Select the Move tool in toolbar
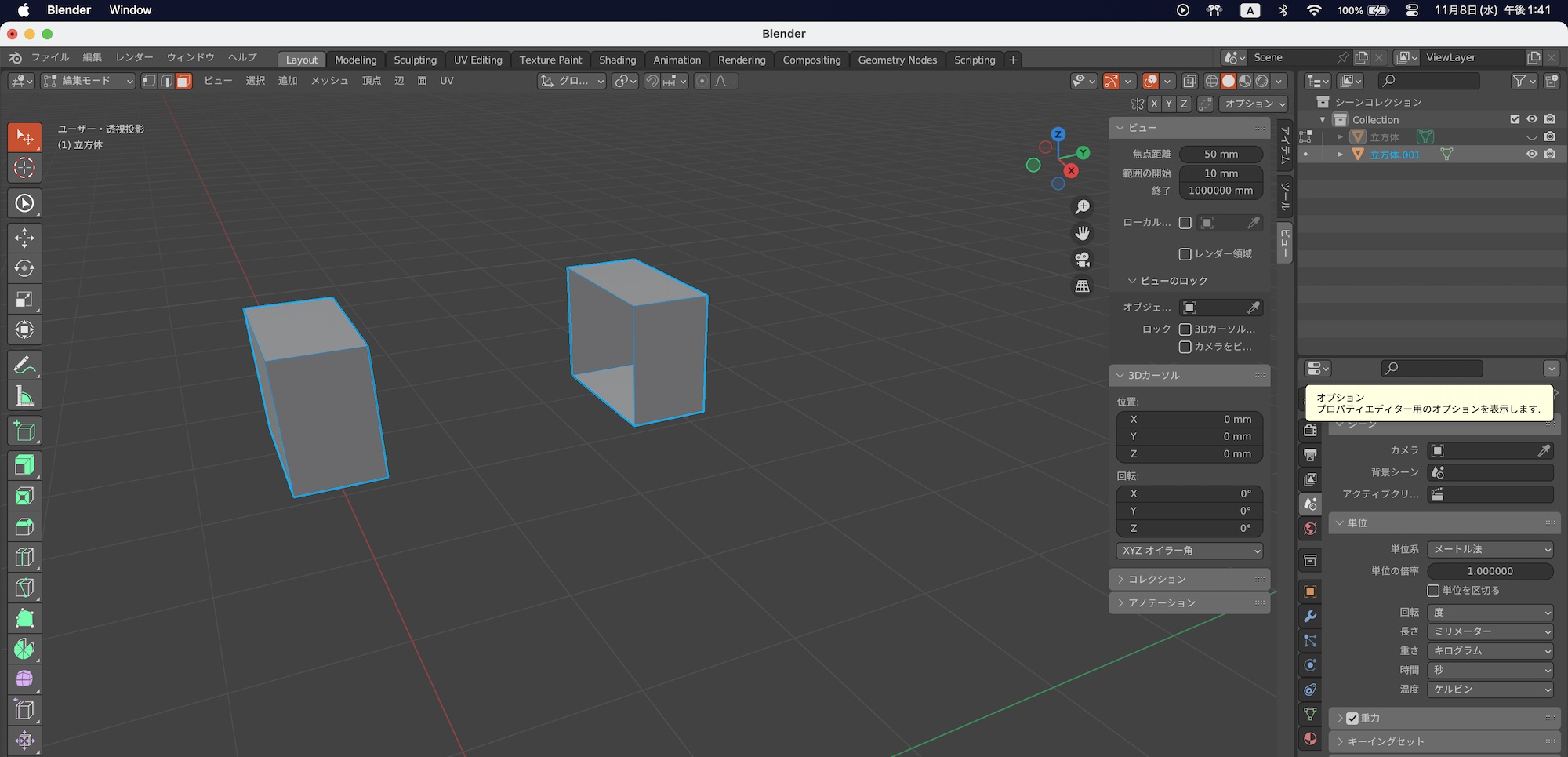Image resolution: width=1568 pixels, height=757 pixels. pyautogui.click(x=24, y=238)
